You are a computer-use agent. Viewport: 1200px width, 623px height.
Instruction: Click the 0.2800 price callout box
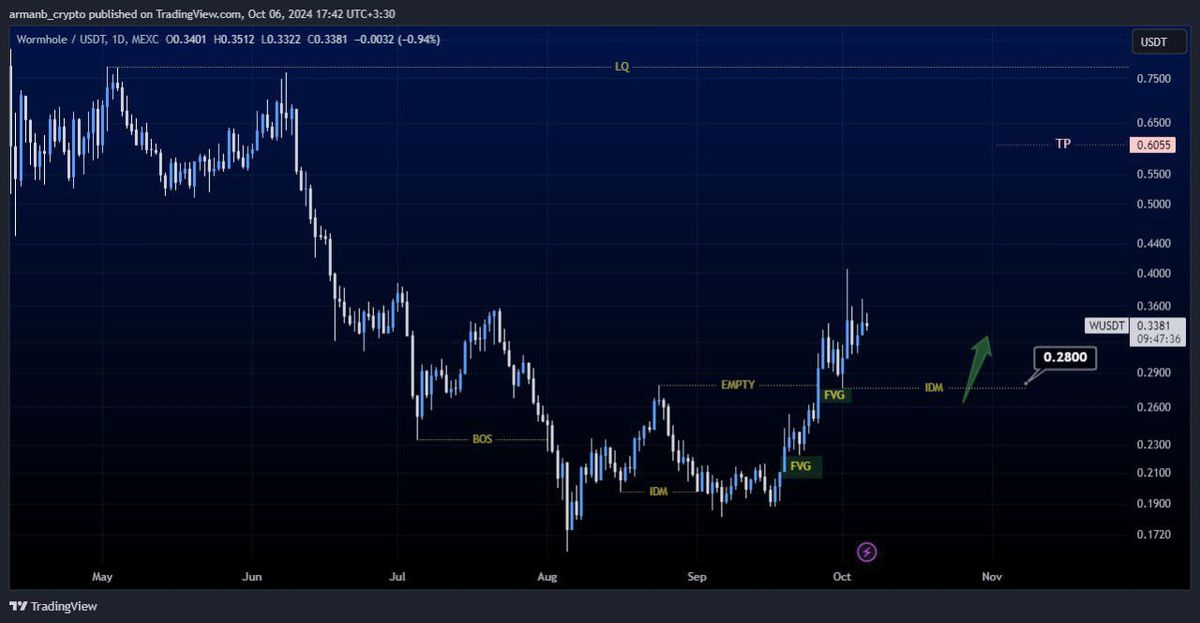click(x=1064, y=357)
